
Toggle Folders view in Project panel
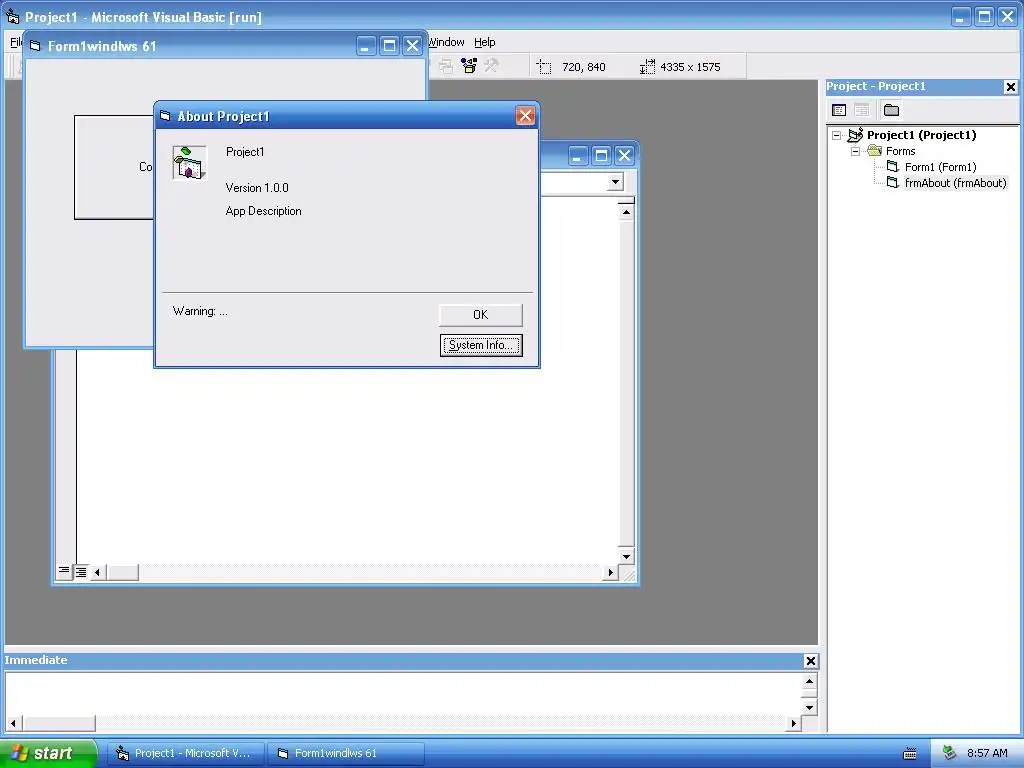click(x=891, y=110)
